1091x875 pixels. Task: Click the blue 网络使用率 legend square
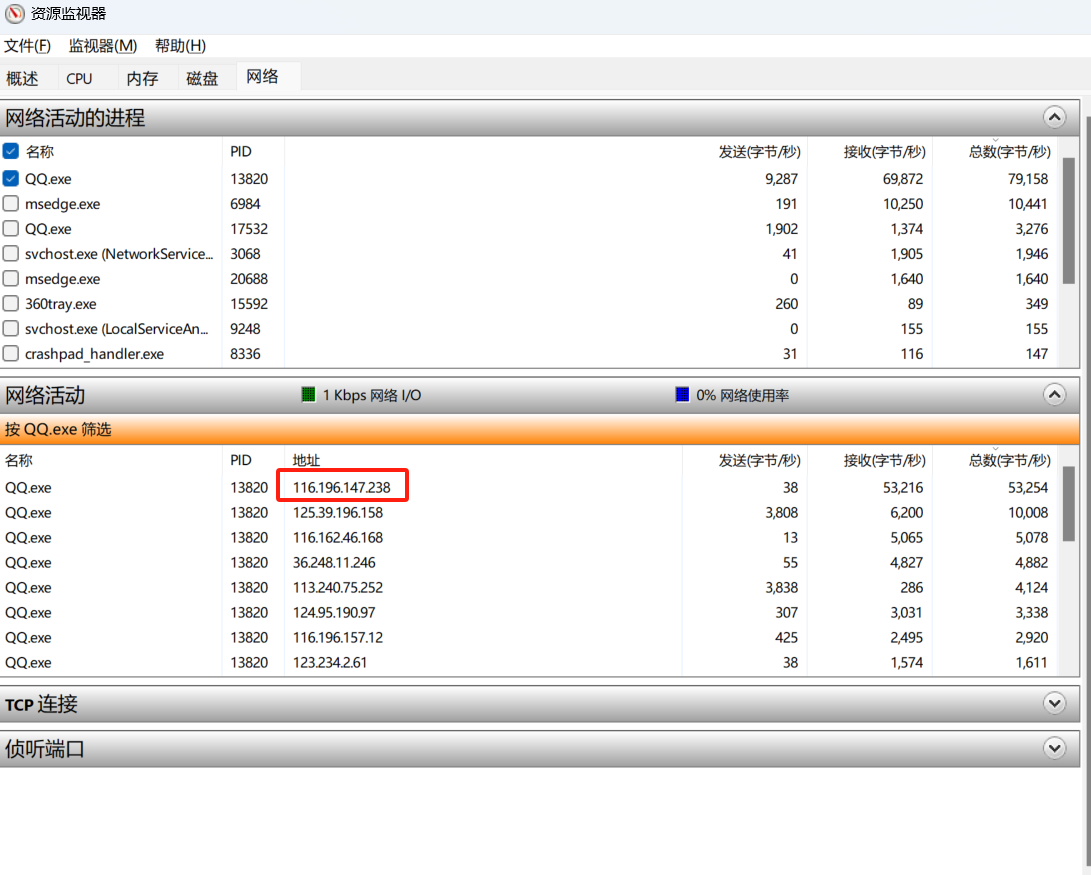coord(682,394)
